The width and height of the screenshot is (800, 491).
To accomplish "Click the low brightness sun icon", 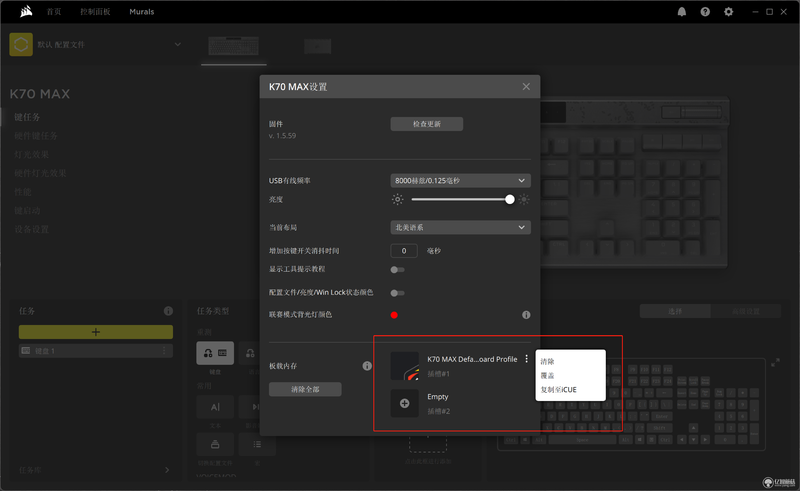I will pyautogui.click(x=397, y=200).
